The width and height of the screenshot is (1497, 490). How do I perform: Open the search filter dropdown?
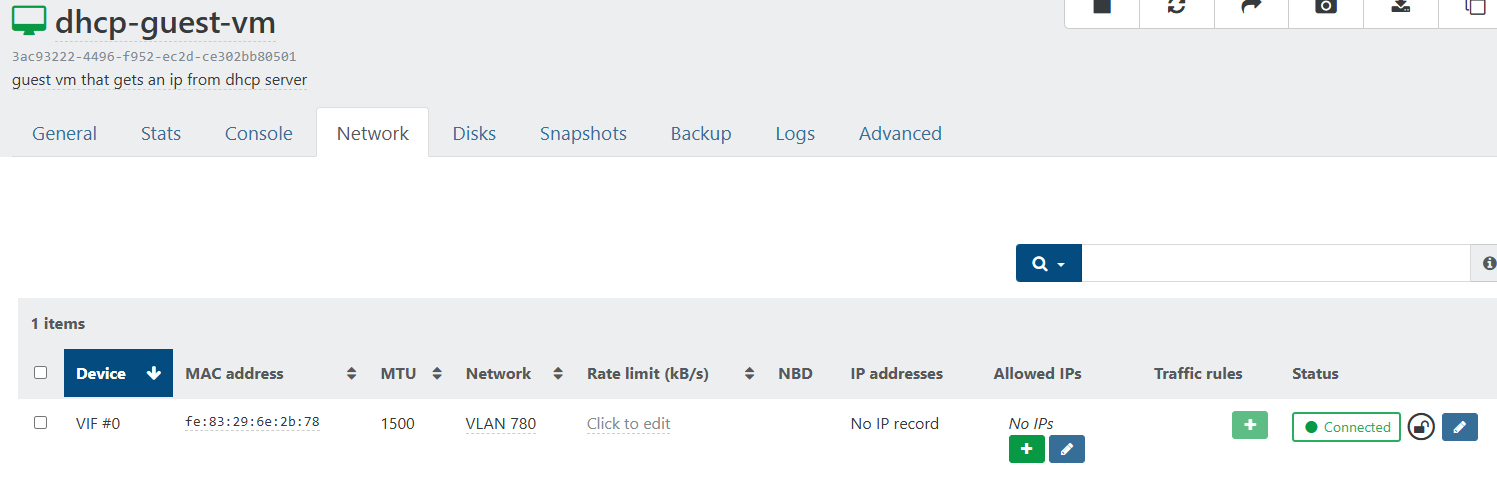(1049, 263)
